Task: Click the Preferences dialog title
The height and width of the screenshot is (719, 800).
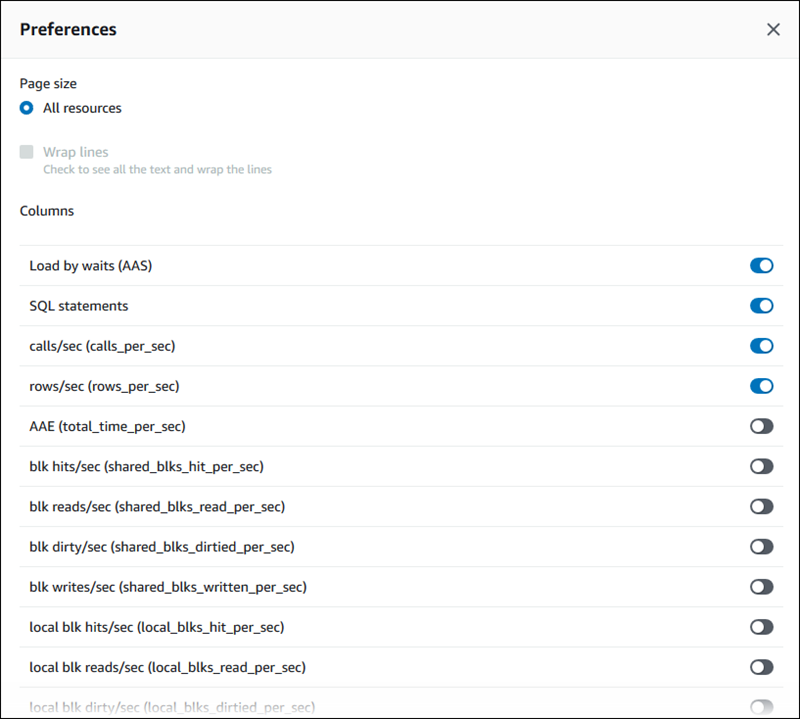Action: click(x=68, y=30)
